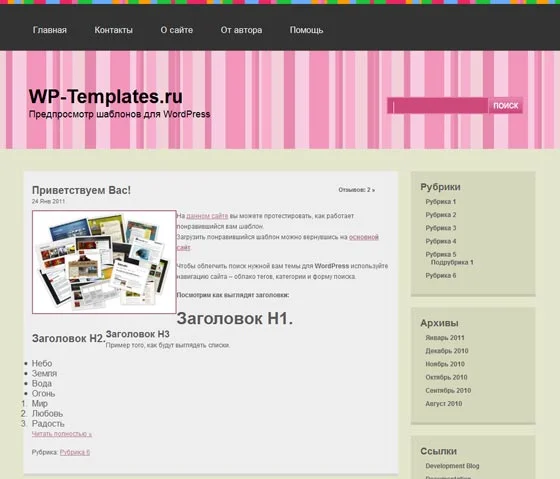Open the Приветствуем Вас! post title
This screenshot has height=479, width=560.
(81, 190)
